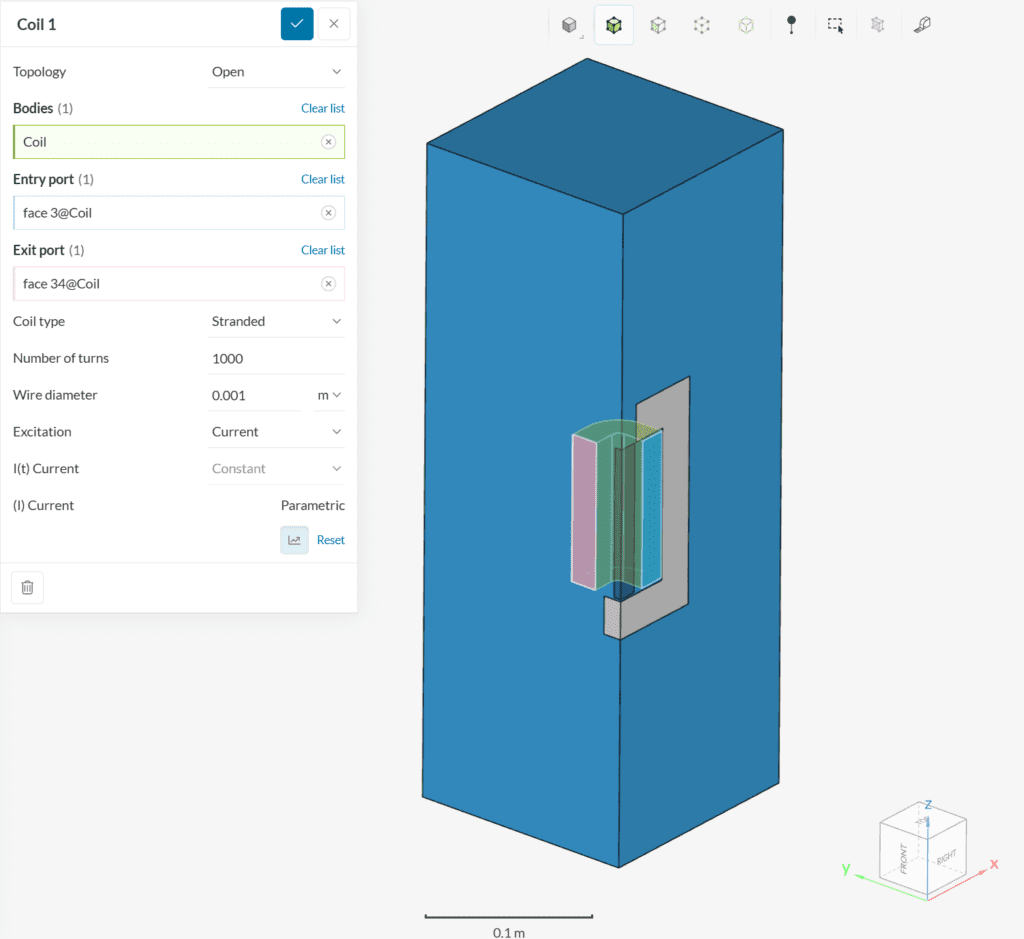Screen dimensions: 1024x939
Task: Open the Coil type dropdown
Action: 277,321
